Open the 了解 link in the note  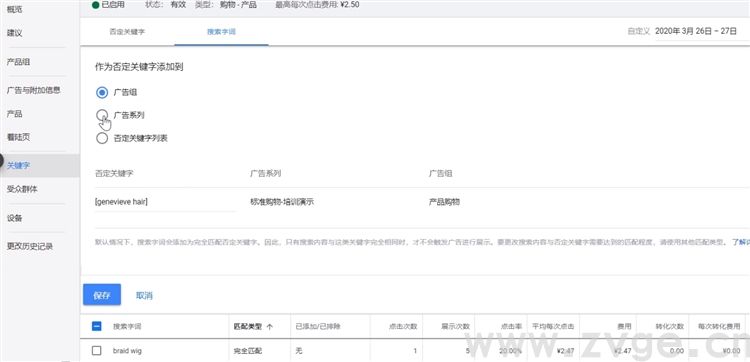(x=741, y=242)
